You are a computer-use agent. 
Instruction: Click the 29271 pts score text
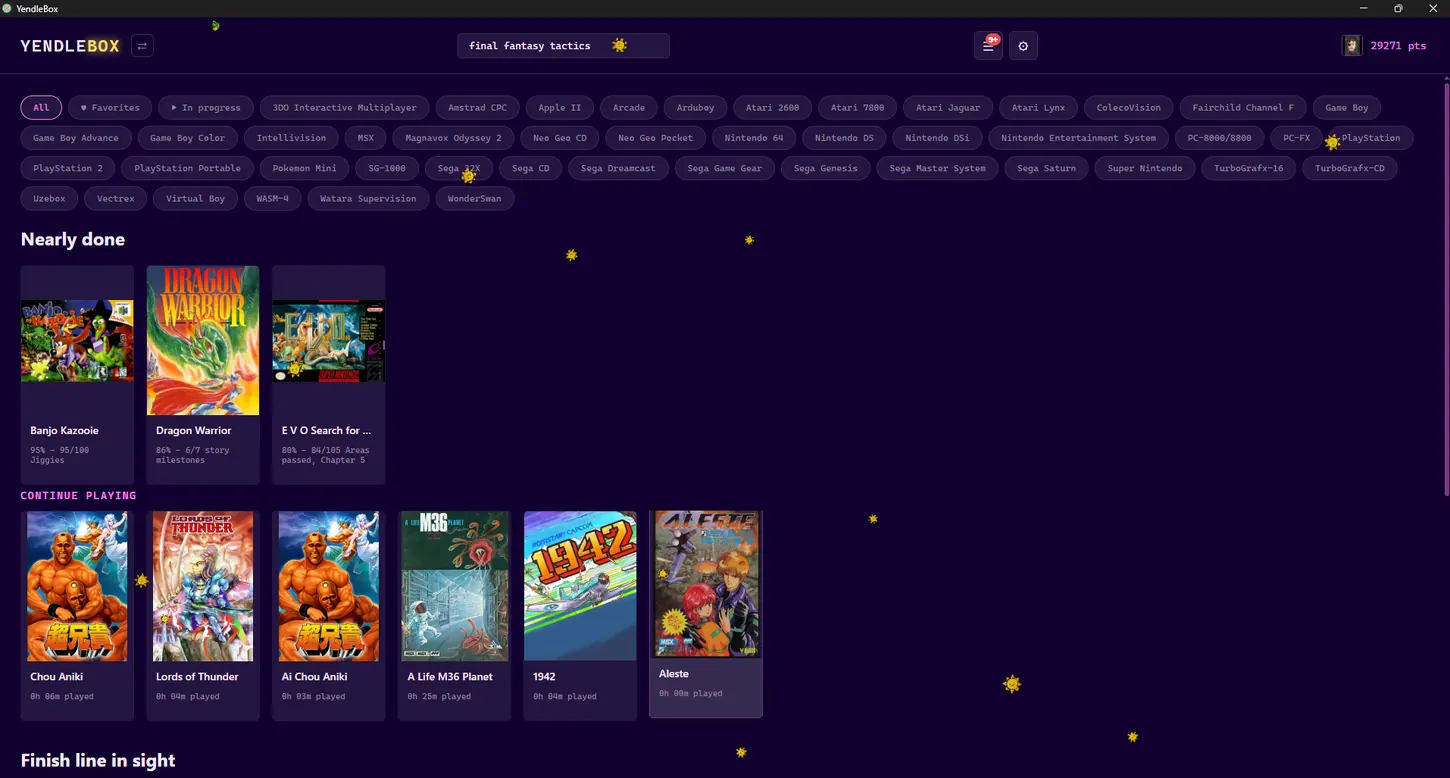1398,46
